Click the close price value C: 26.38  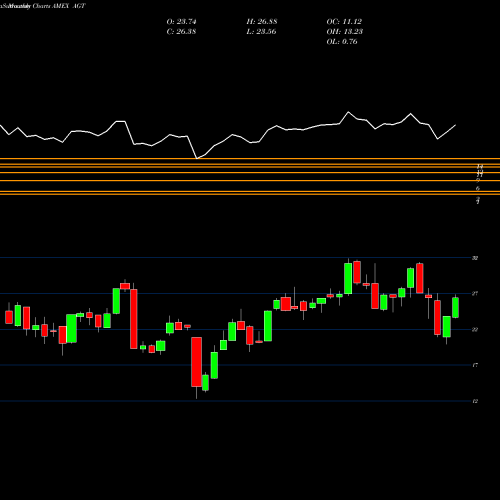point(181,32)
